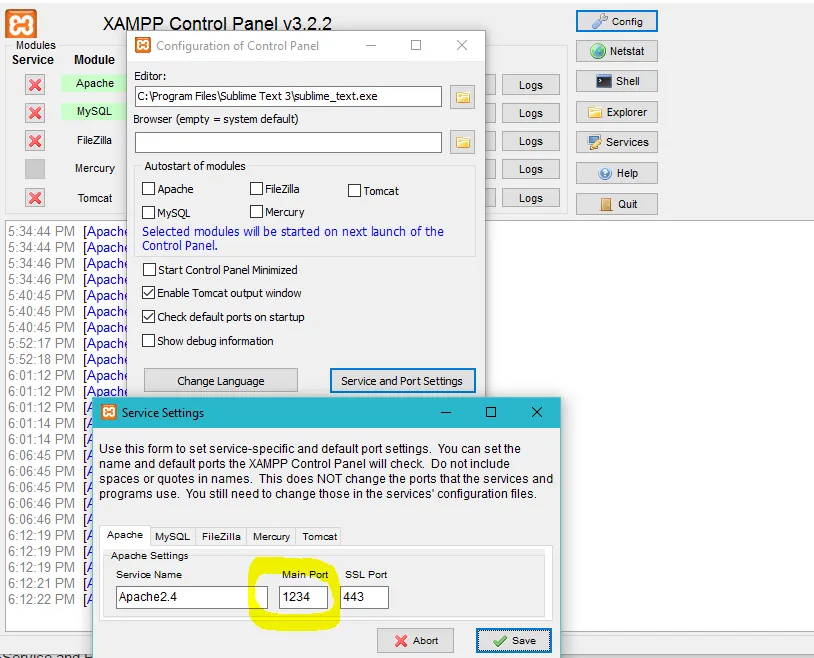The width and height of the screenshot is (814, 658).
Task: Close the Service Settings window
Action: pyautogui.click(x=537, y=412)
